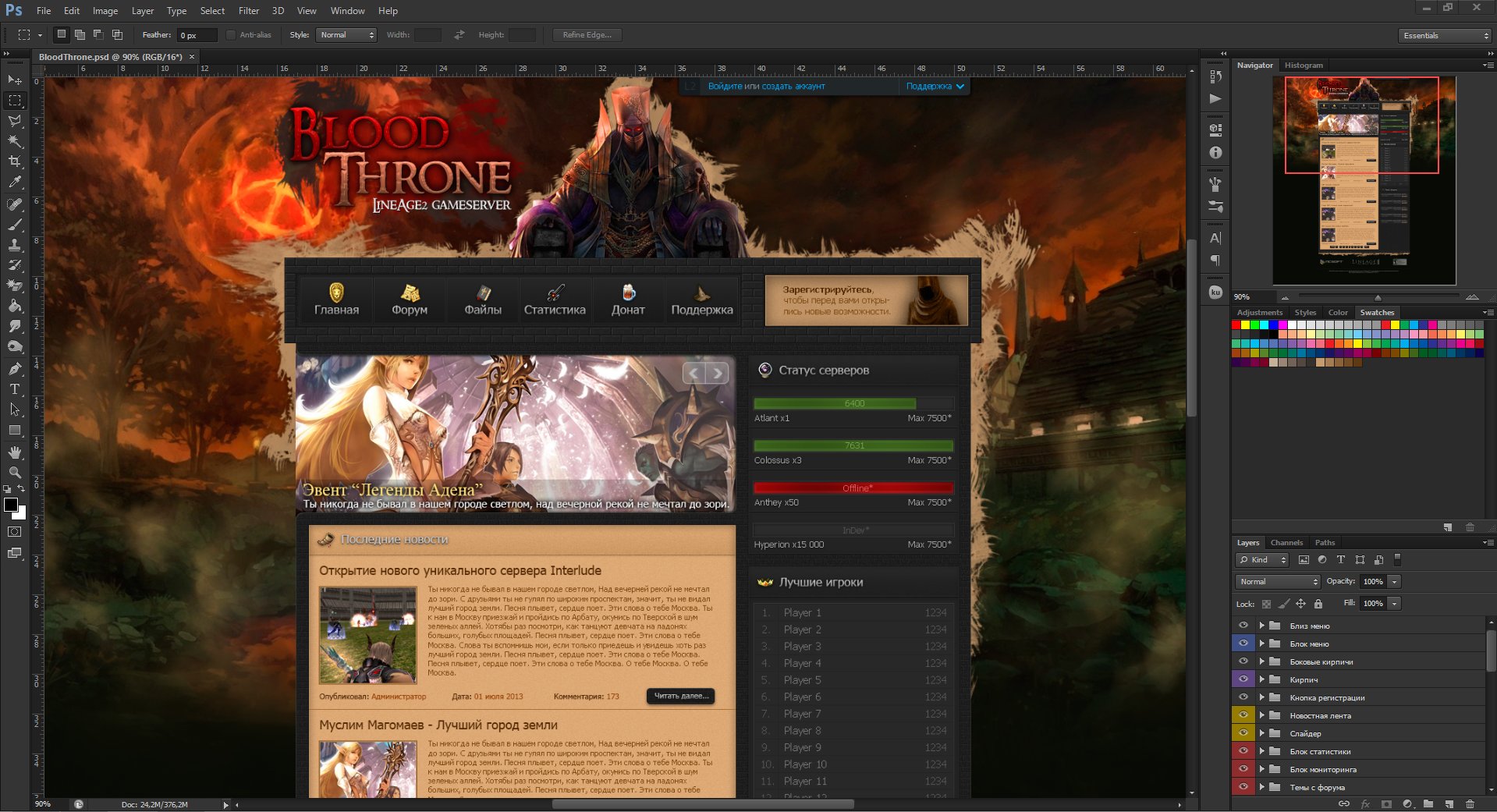Click the Navigator zoom in mountains button
Screen dimensions: 1497x812
[x=1472, y=297]
